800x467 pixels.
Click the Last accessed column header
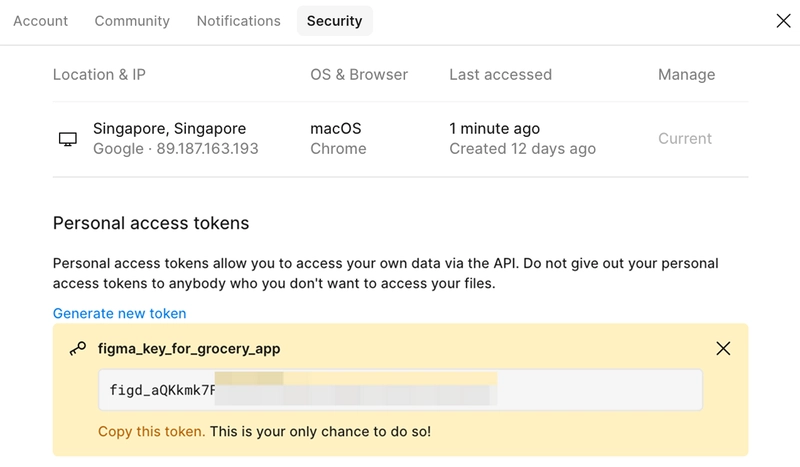[x=501, y=75]
